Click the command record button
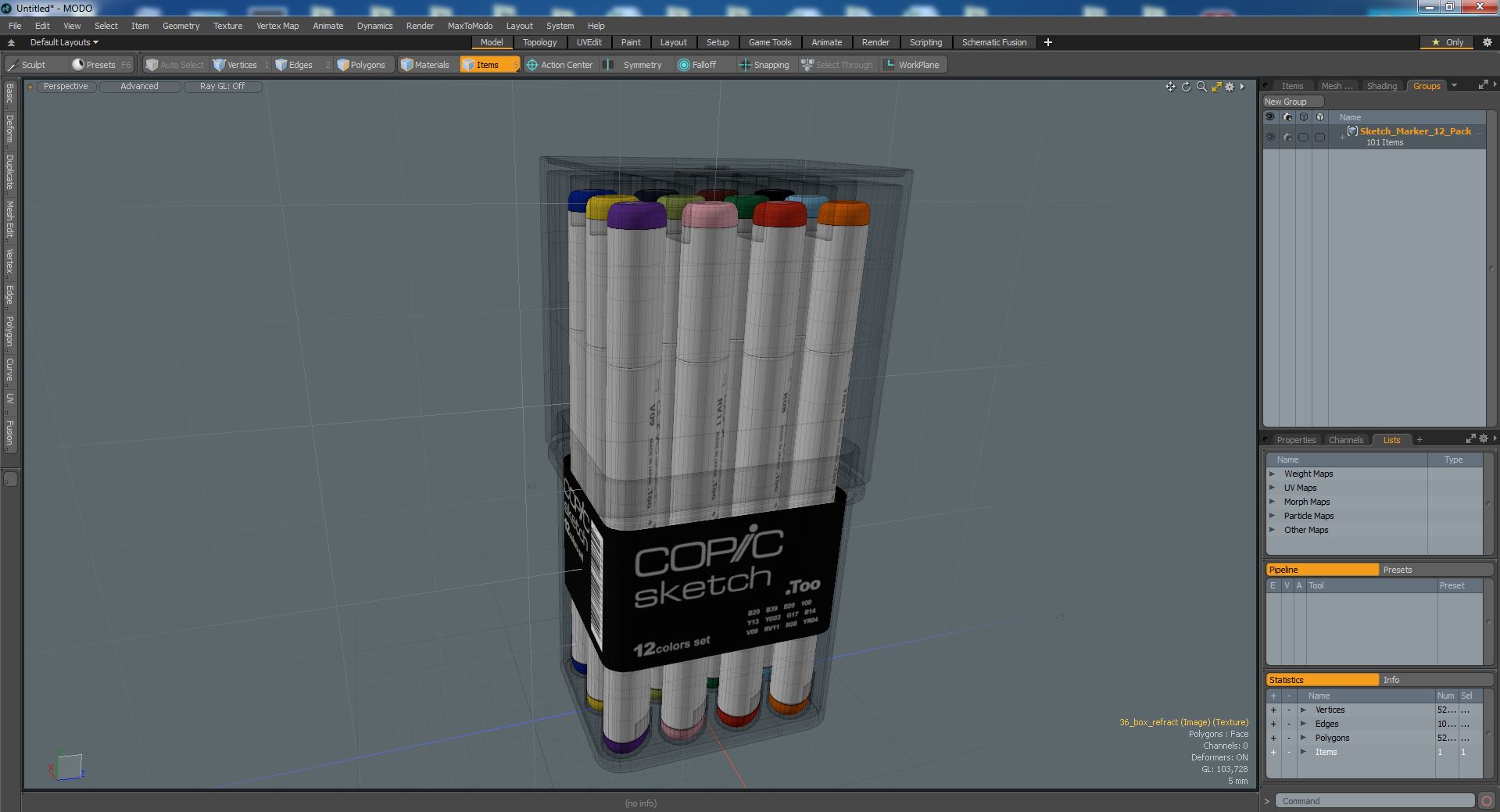 click(1486, 801)
